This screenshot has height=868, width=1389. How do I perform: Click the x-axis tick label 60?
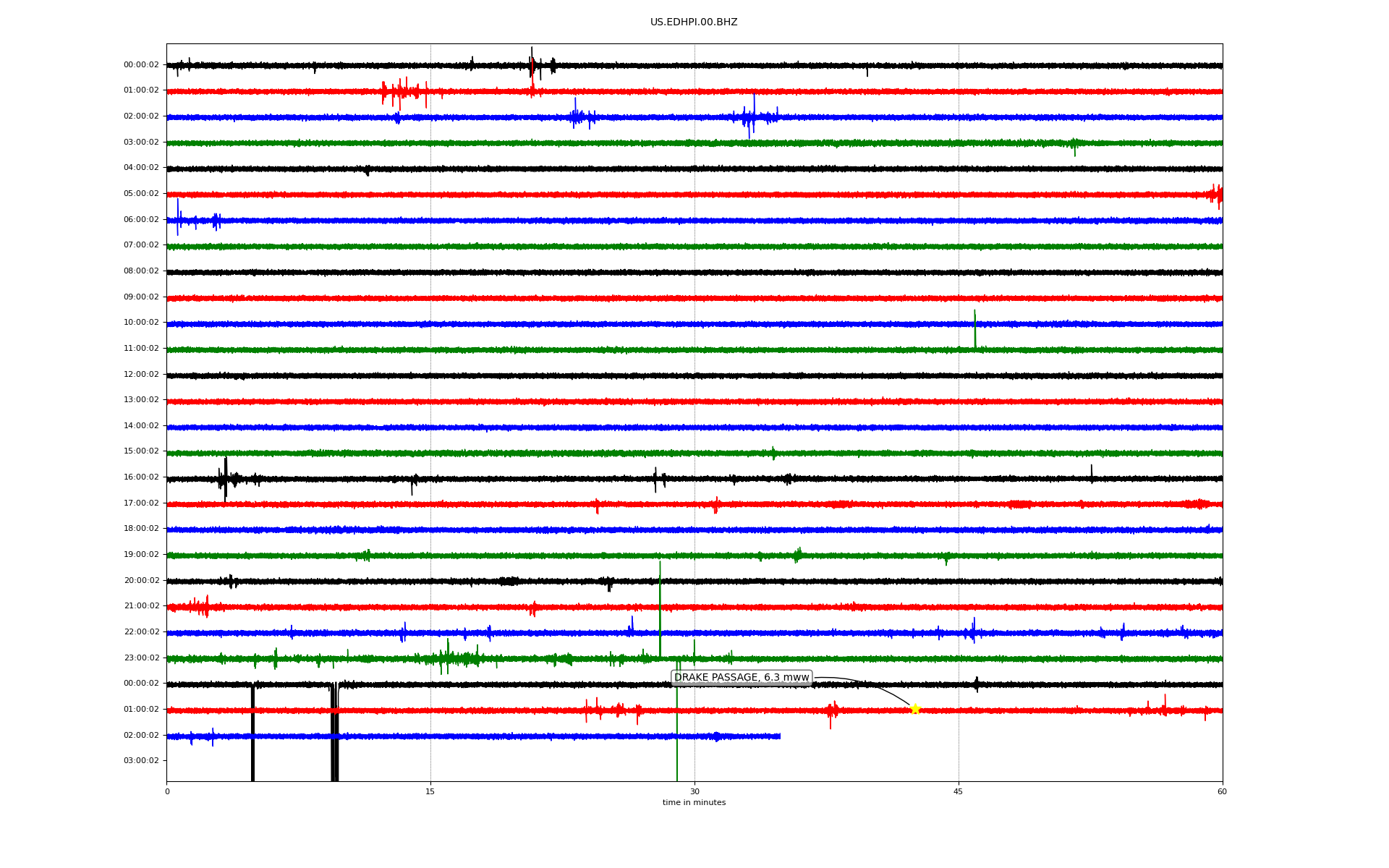[x=1222, y=792]
